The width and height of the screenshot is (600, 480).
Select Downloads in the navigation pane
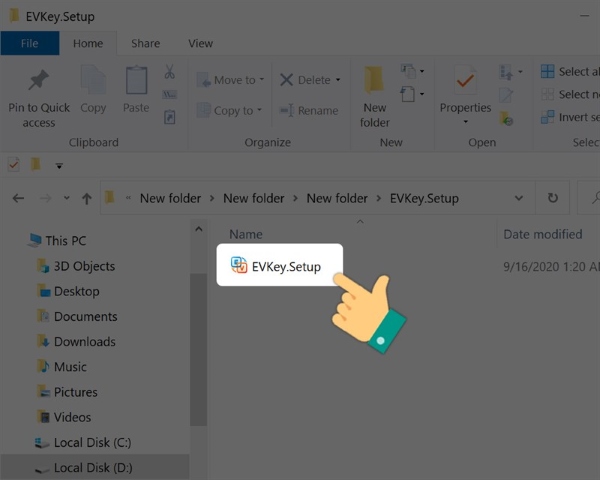pos(84,341)
